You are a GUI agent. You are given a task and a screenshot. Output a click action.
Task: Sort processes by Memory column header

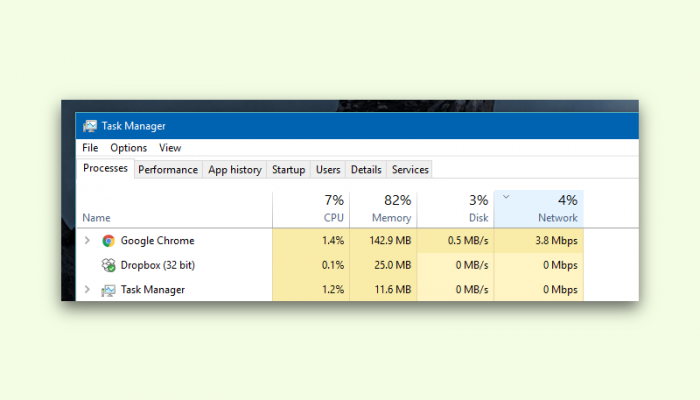tap(383, 209)
